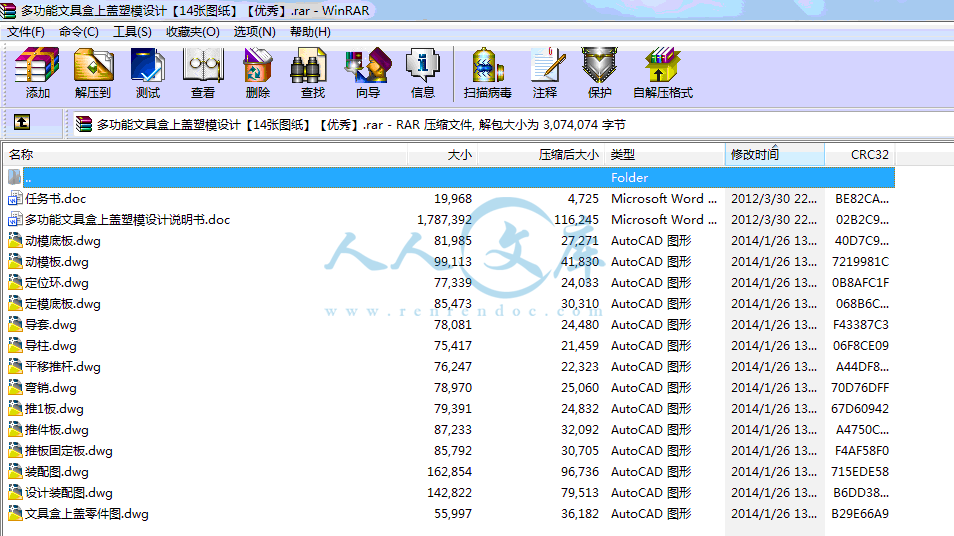The image size is (954, 536).
Task: Click the AutoCAD icon beside 导柱.dwg
Action: [15, 346]
